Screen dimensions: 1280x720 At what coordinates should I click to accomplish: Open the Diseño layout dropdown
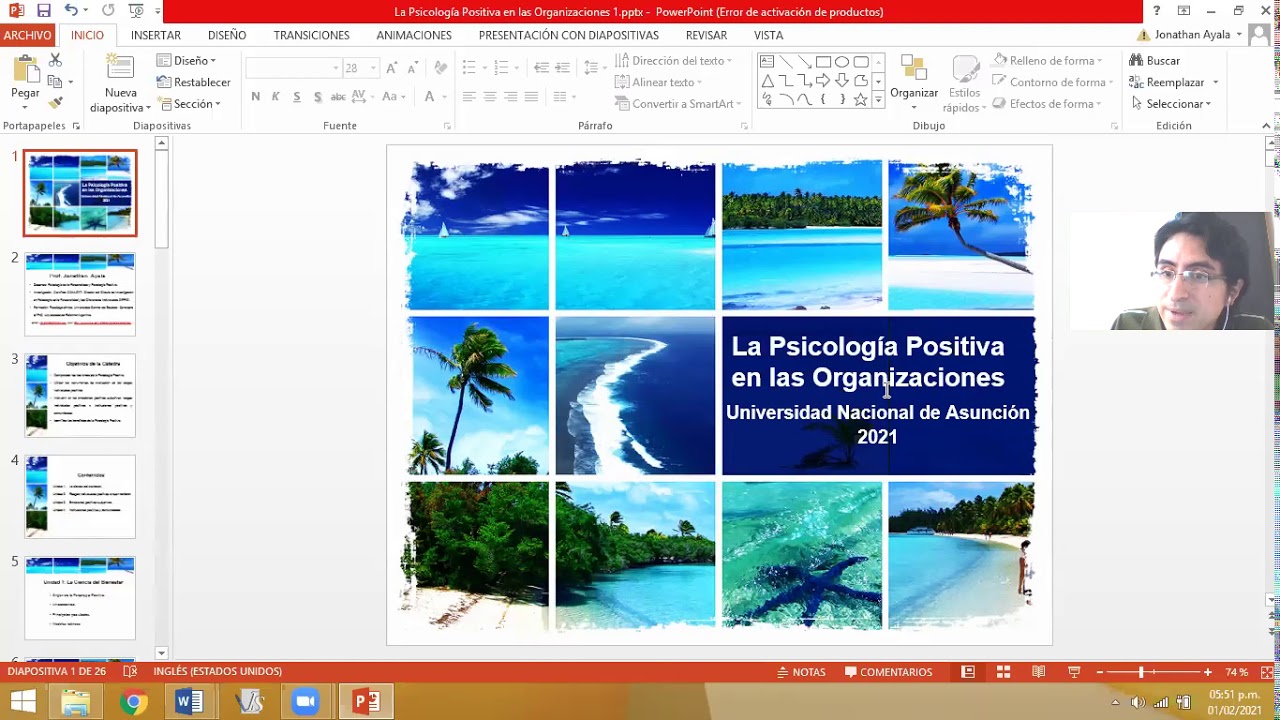click(x=186, y=61)
